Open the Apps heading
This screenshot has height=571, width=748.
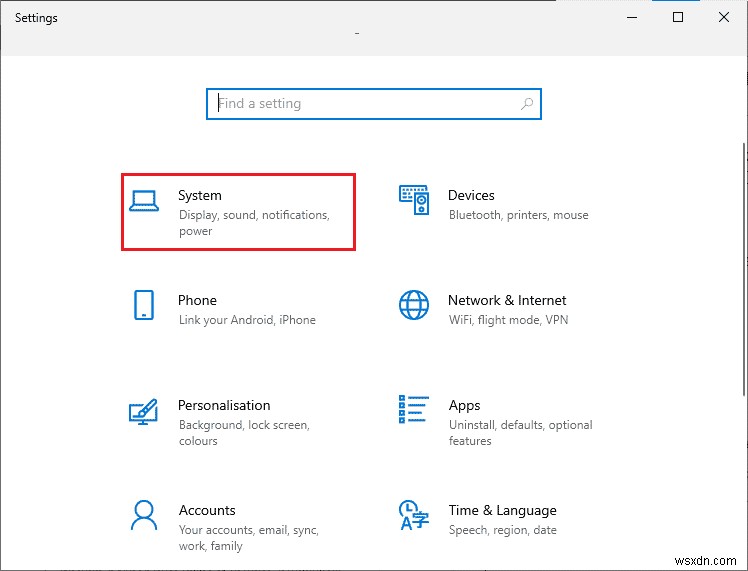[x=464, y=406]
